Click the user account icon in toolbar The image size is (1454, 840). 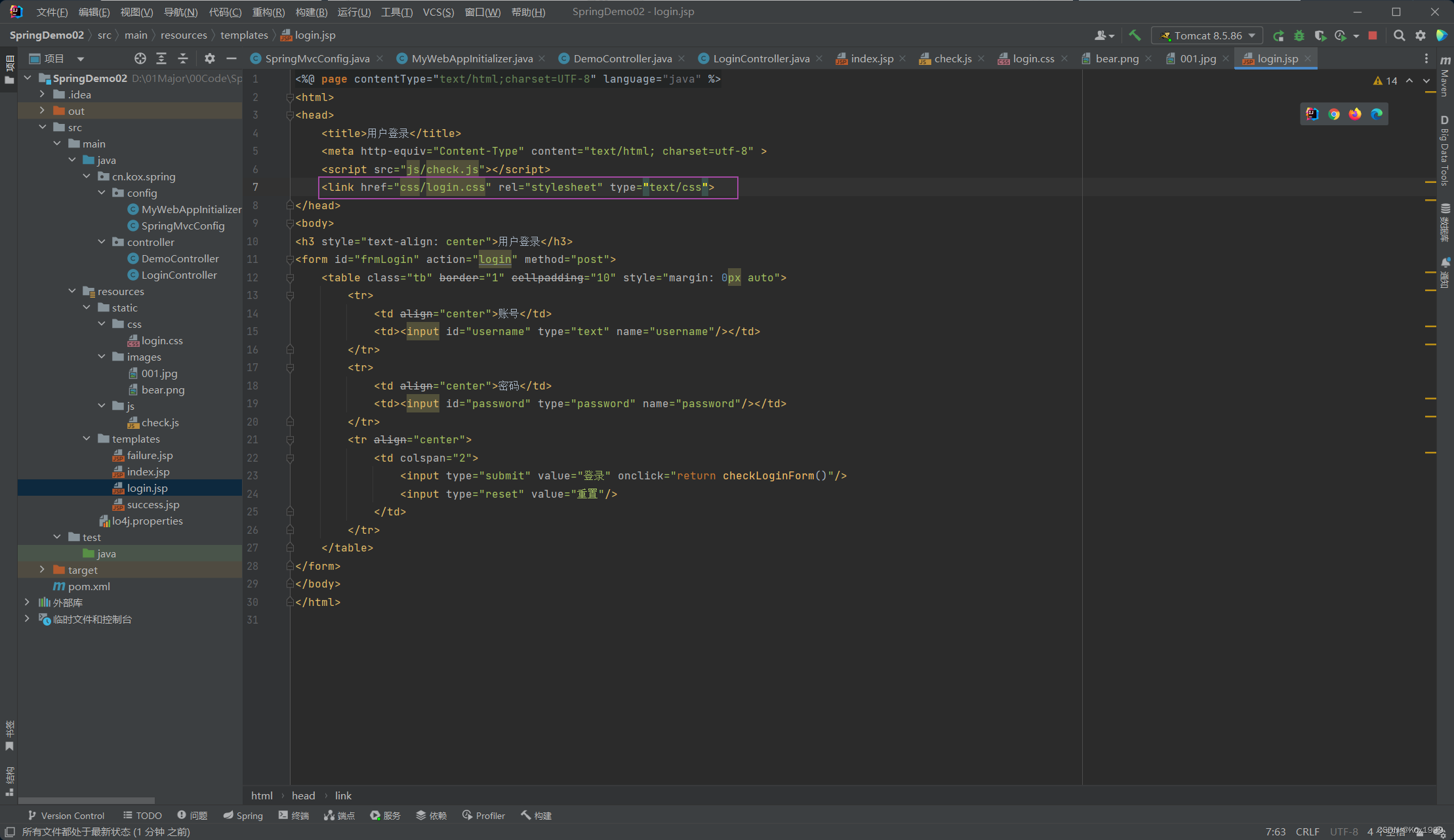[1104, 35]
